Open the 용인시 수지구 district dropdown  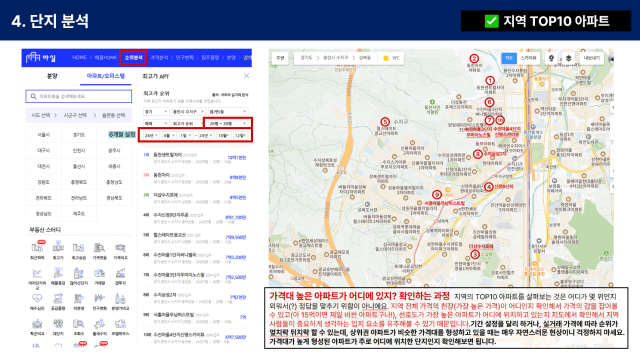[x=188, y=111]
